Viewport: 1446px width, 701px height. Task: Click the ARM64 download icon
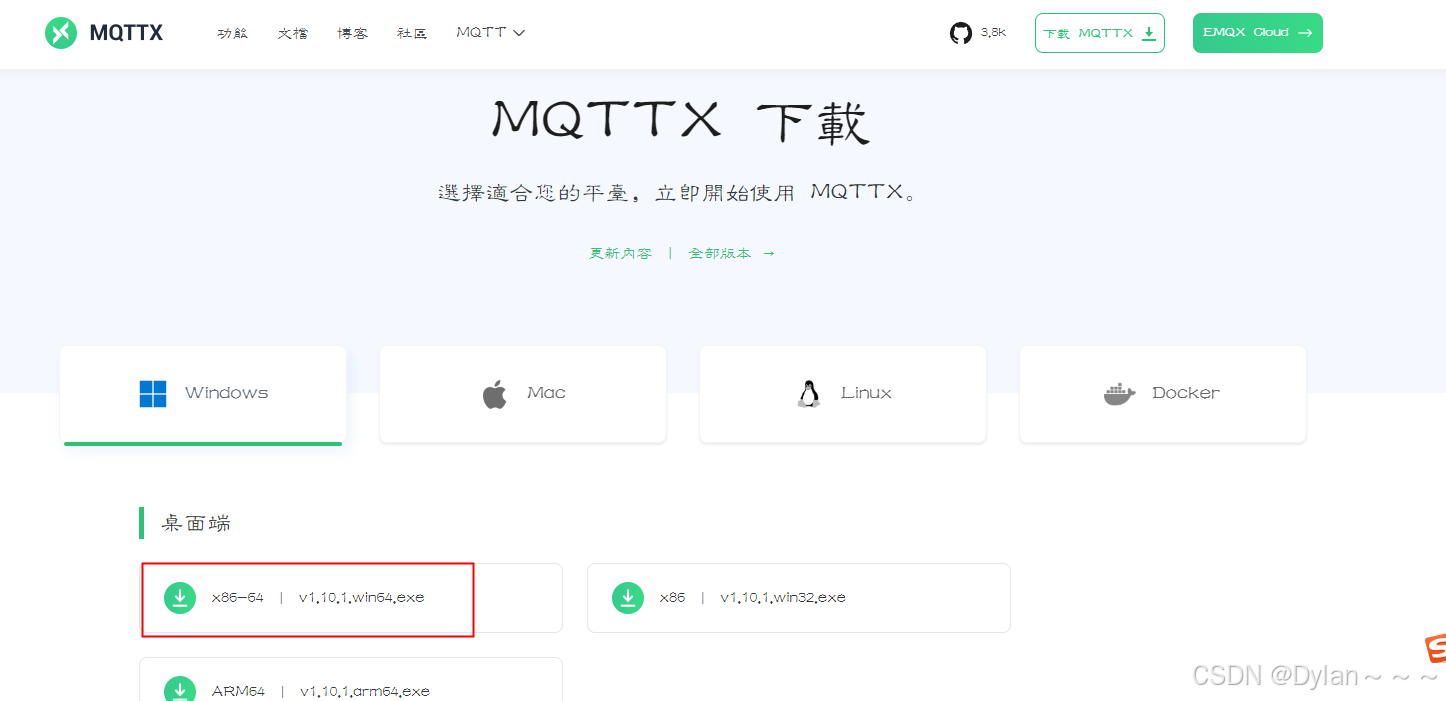click(180, 690)
